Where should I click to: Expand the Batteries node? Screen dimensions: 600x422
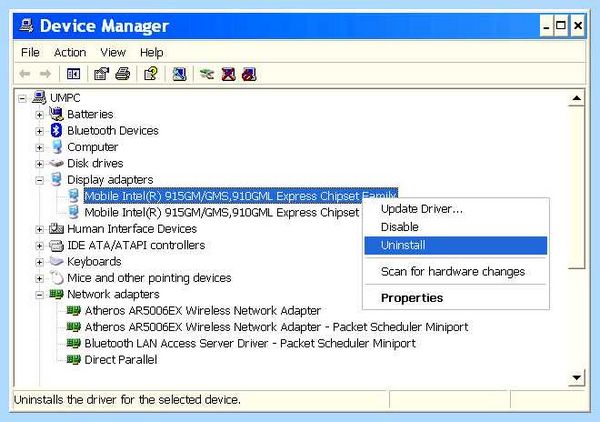(39, 115)
